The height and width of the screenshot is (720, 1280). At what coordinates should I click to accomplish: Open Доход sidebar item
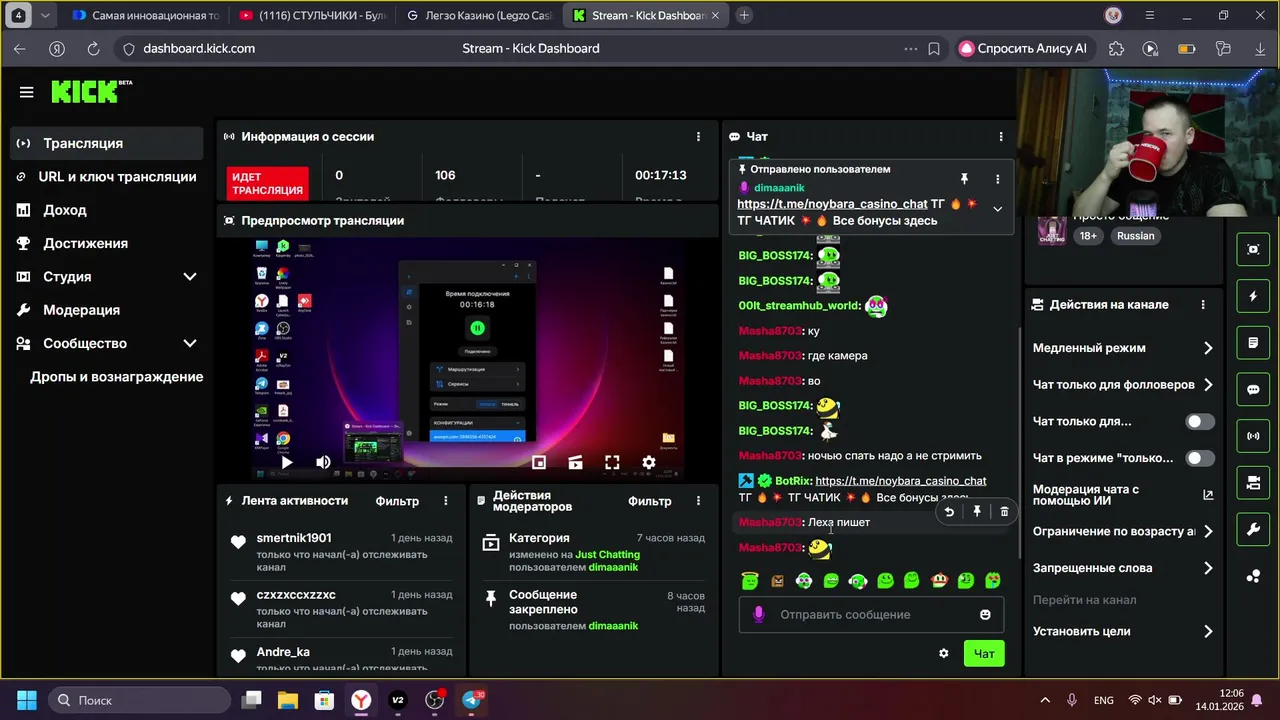coord(106,210)
